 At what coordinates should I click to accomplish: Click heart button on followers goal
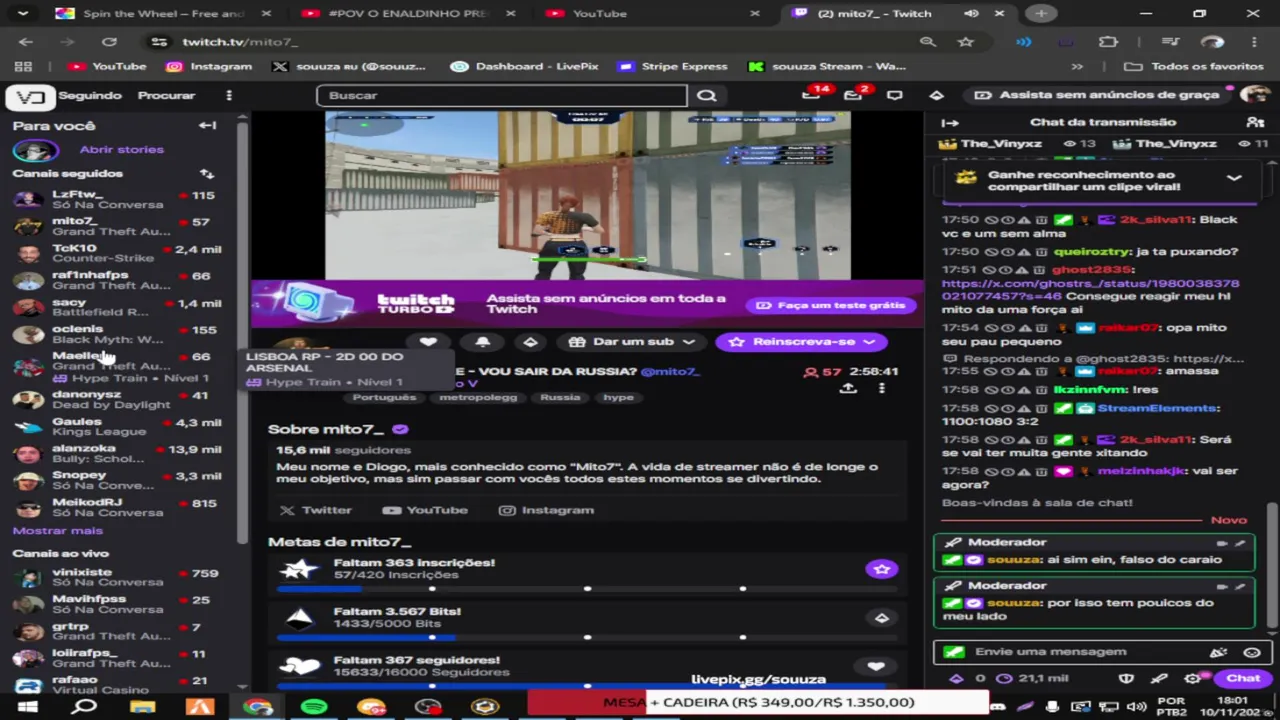(x=876, y=667)
